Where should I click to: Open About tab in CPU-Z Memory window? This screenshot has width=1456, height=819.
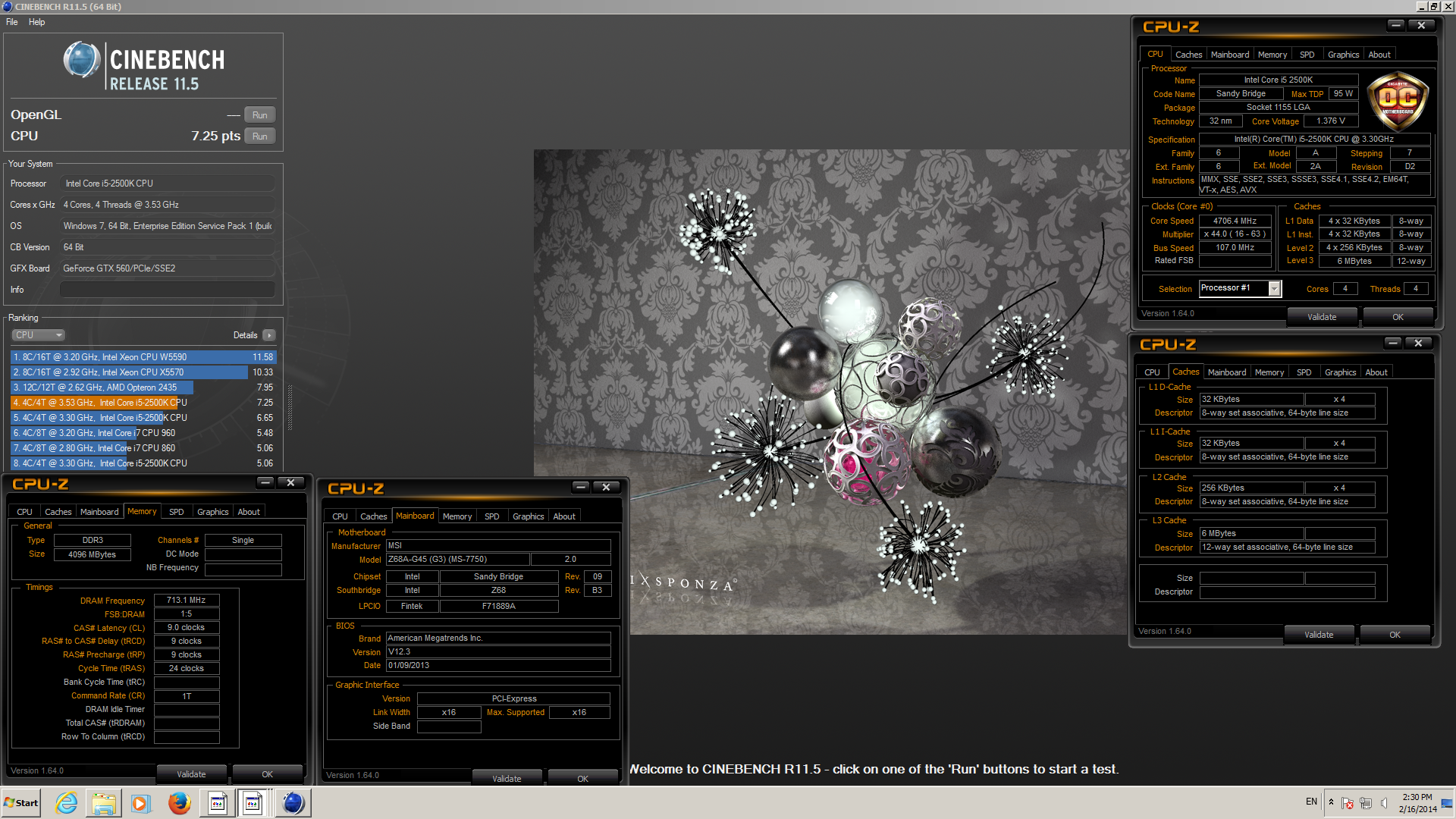[249, 512]
